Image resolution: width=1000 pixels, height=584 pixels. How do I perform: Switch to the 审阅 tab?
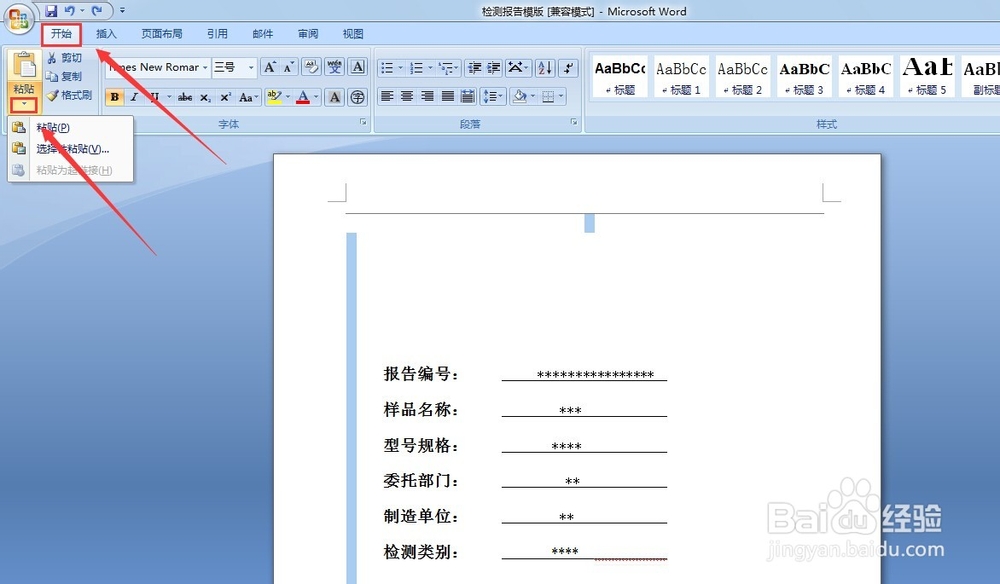(307, 34)
